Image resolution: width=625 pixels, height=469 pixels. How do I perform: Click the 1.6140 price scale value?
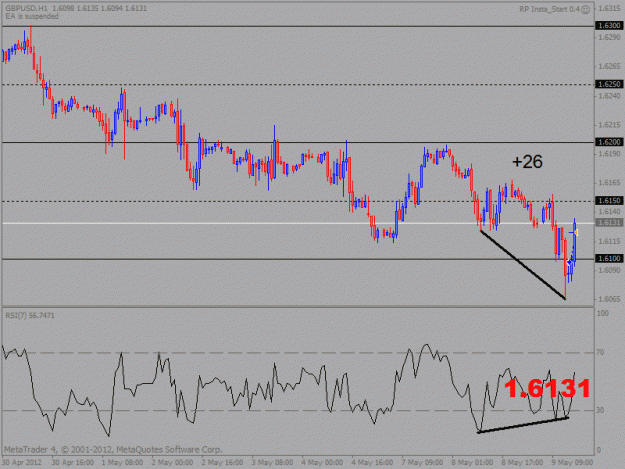coord(609,212)
